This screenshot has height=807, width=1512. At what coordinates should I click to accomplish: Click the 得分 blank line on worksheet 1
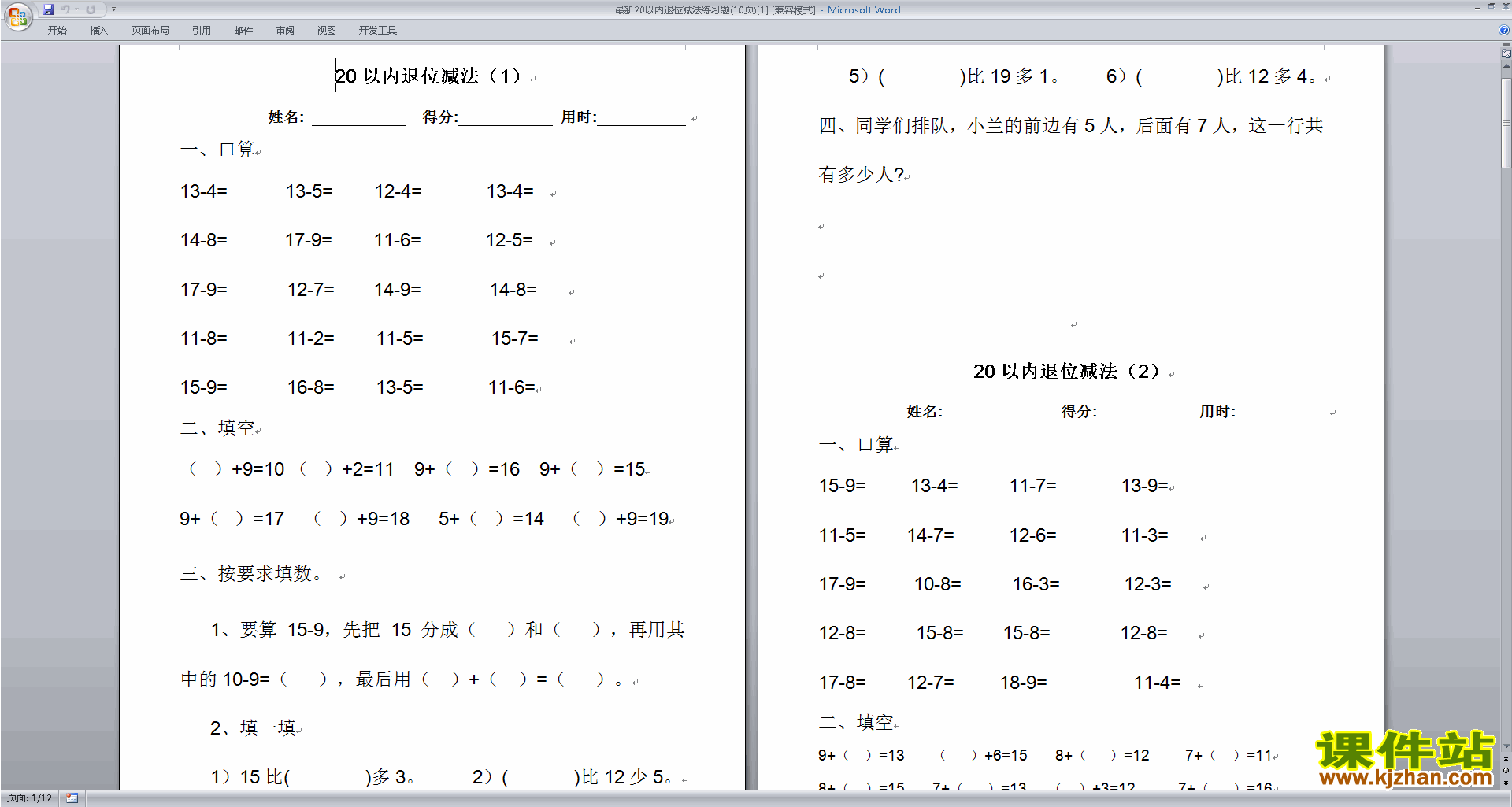506,120
